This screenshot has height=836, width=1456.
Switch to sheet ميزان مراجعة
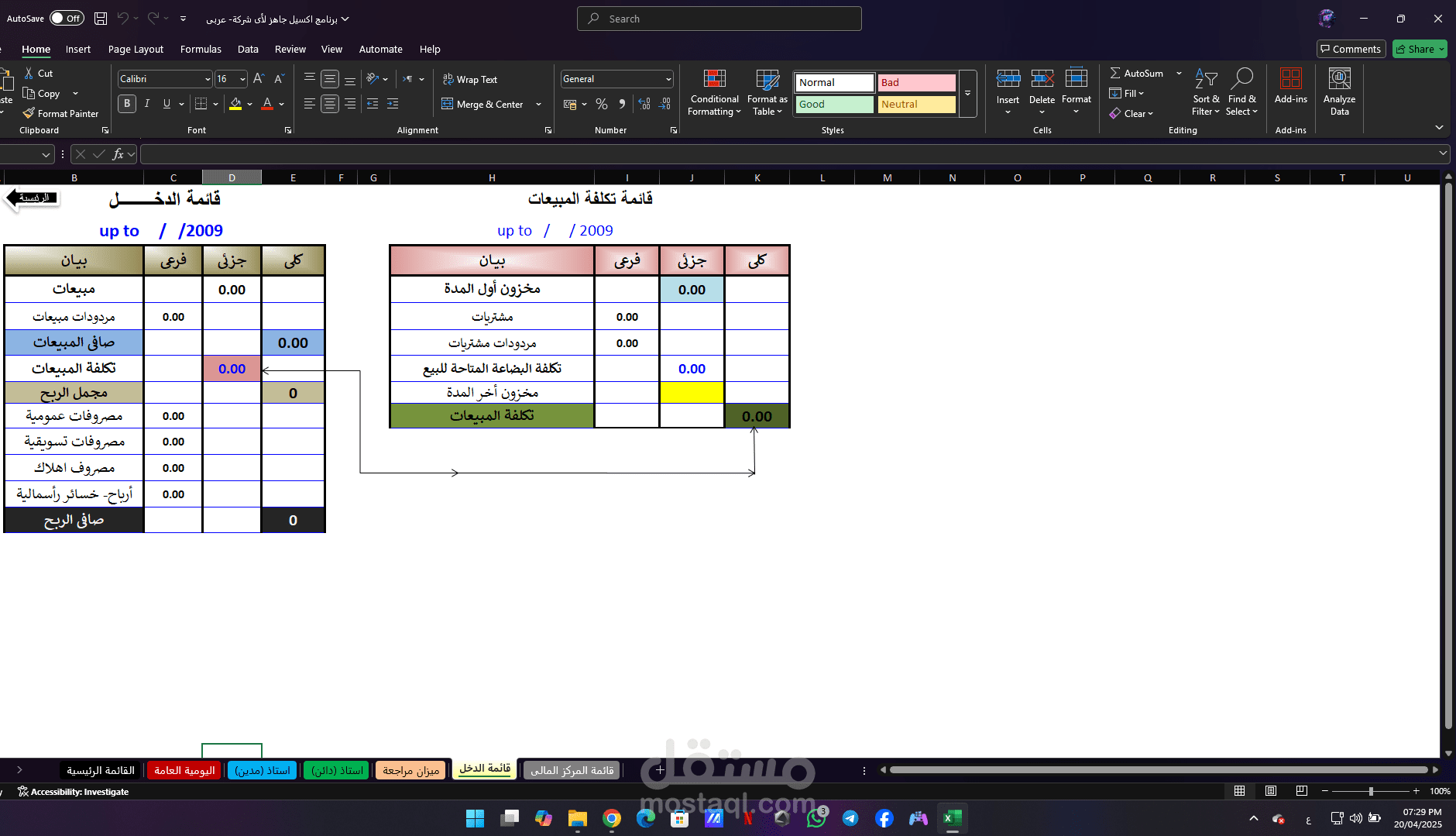(x=411, y=770)
